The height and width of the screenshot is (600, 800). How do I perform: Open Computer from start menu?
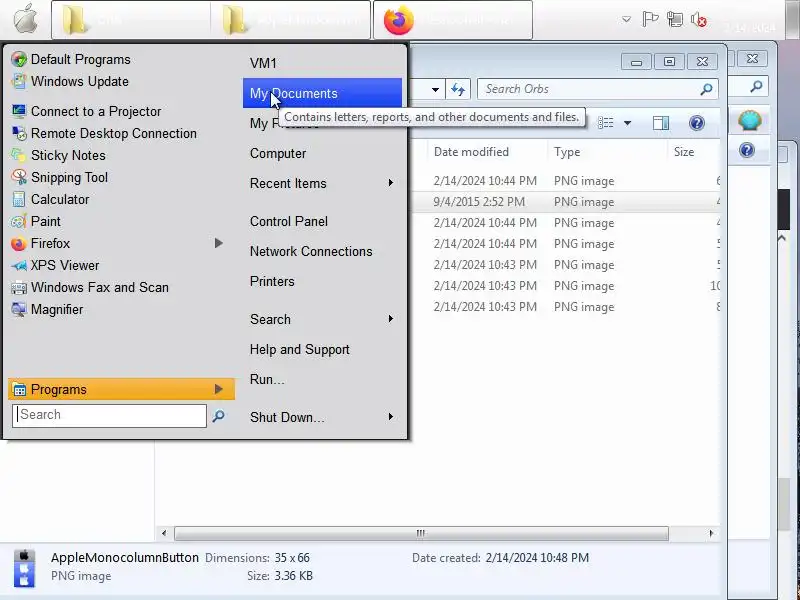278,154
